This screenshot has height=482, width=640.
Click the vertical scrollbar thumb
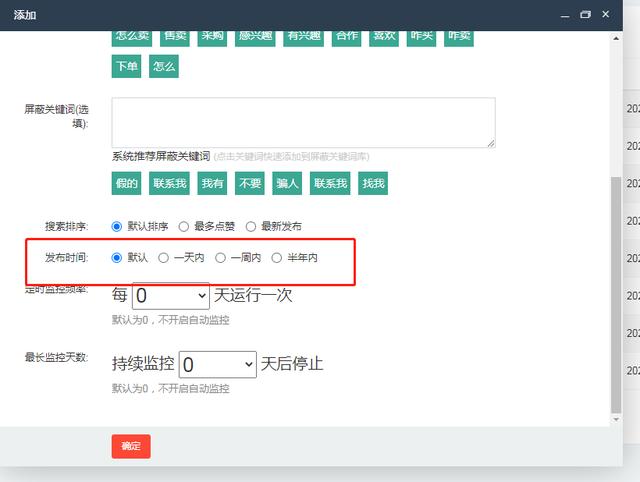[x=616, y=295]
